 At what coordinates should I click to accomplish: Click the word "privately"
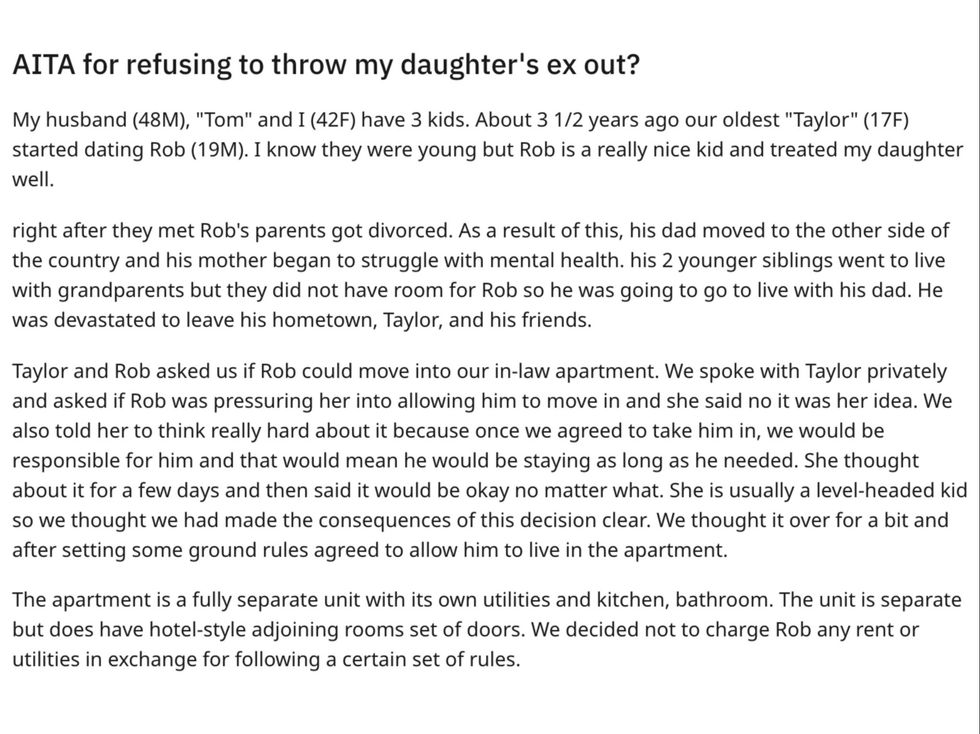tap(901, 371)
